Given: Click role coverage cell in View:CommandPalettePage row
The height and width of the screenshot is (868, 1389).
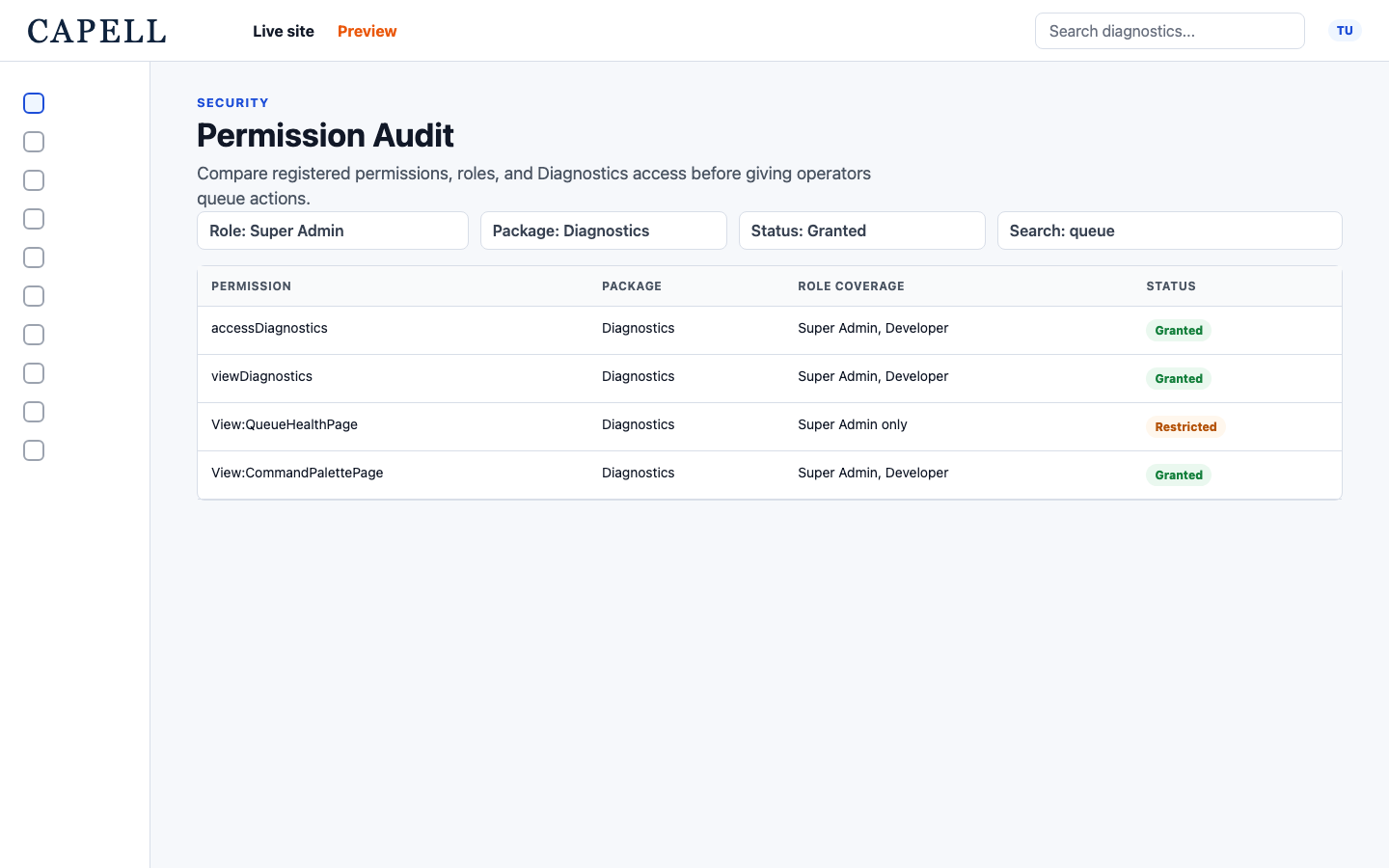Looking at the screenshot, I should coord(873,473).
